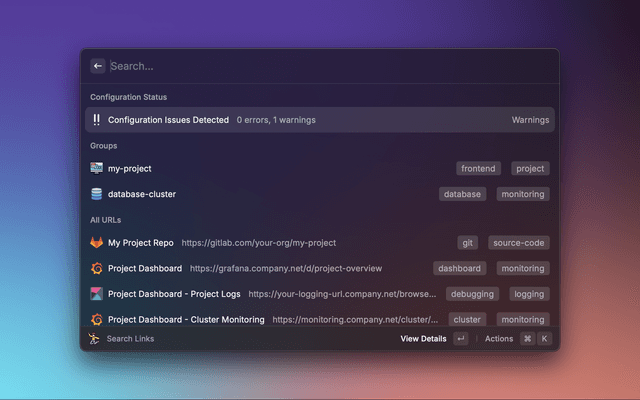Select the my-project group
Image resolution: width=640 pixels, height=400 pixels.
130,169
